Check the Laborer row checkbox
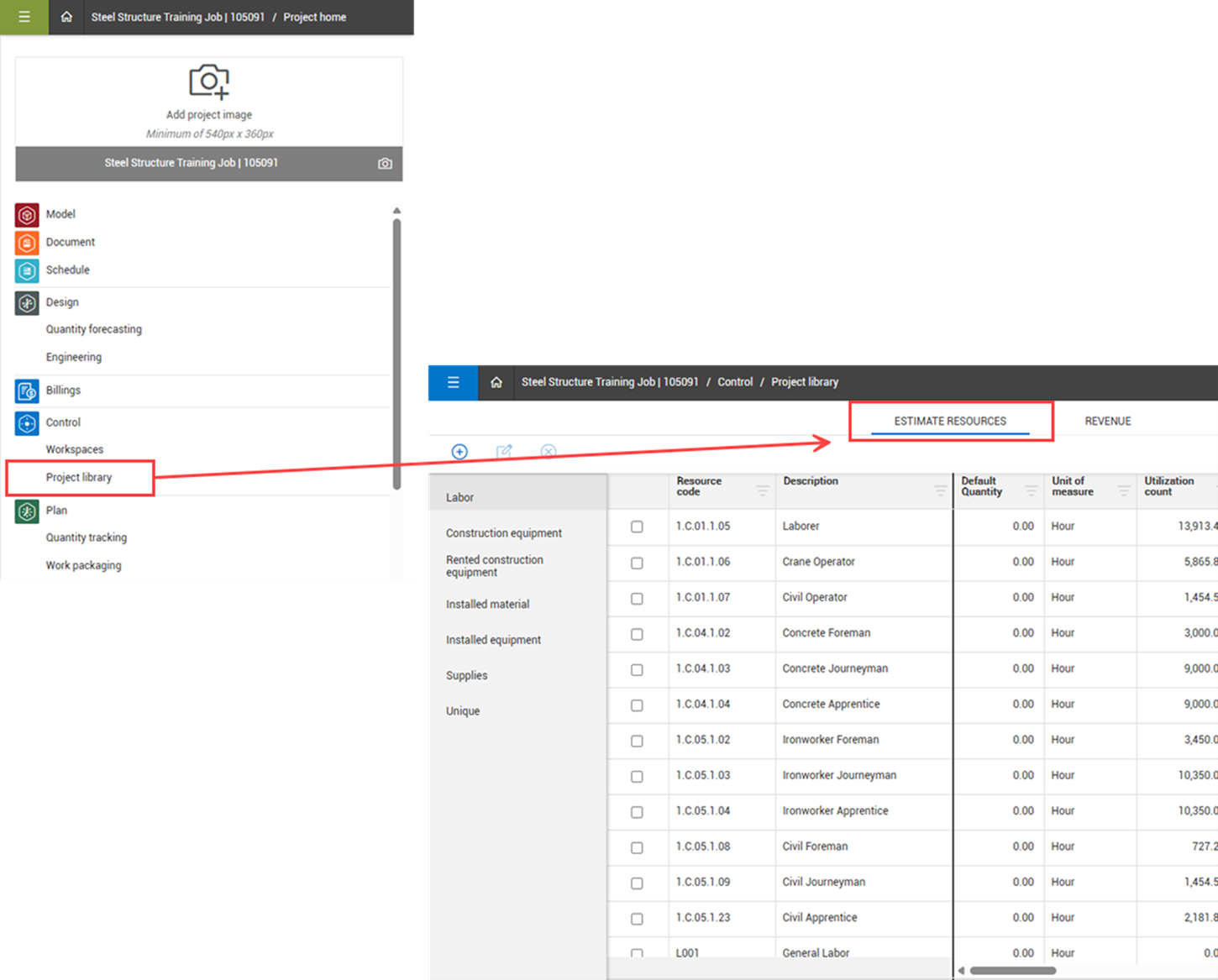The image size is (1218, 980). pos(637,527)
